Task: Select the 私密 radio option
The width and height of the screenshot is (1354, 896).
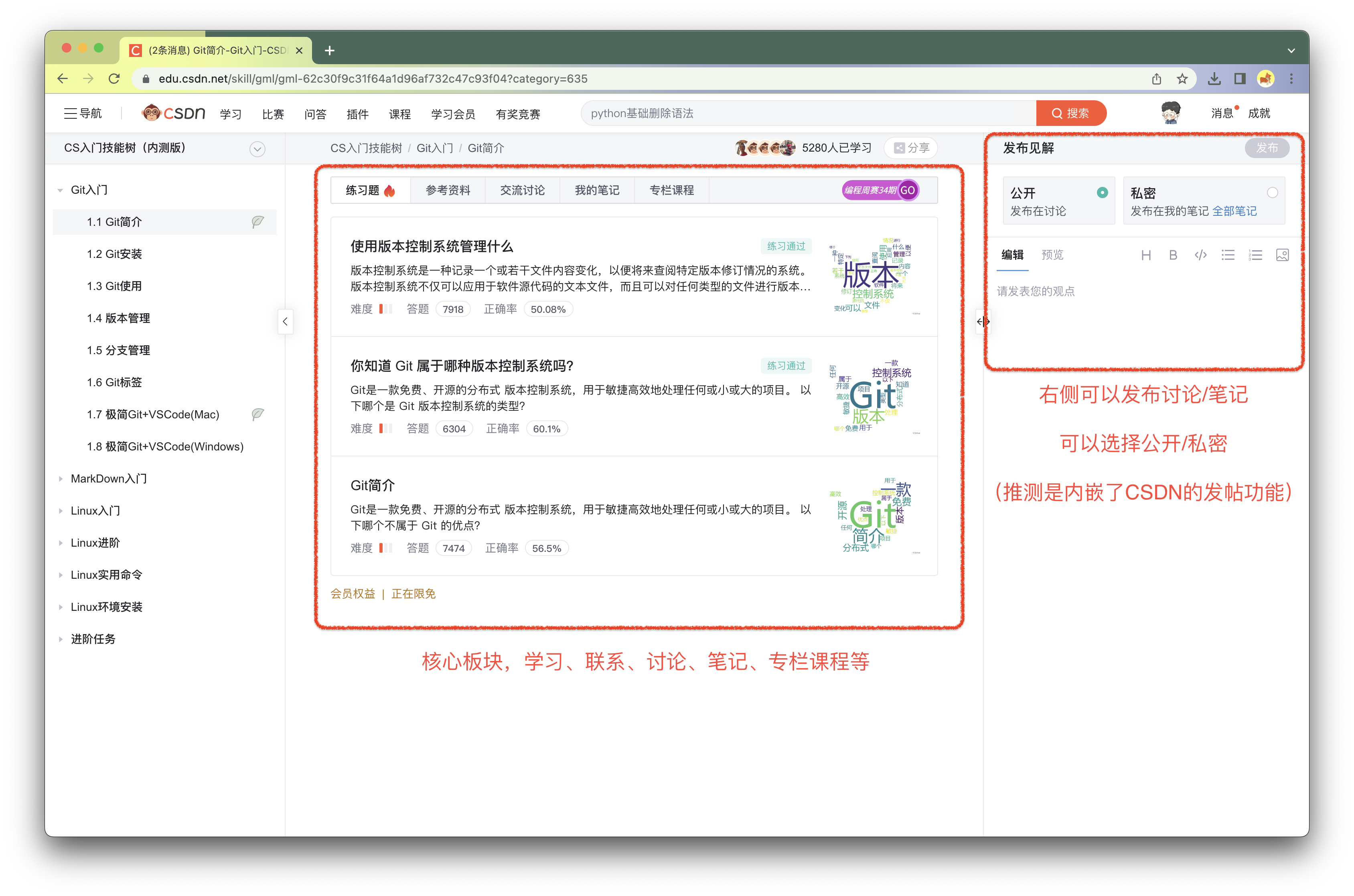Action: 1272,193
